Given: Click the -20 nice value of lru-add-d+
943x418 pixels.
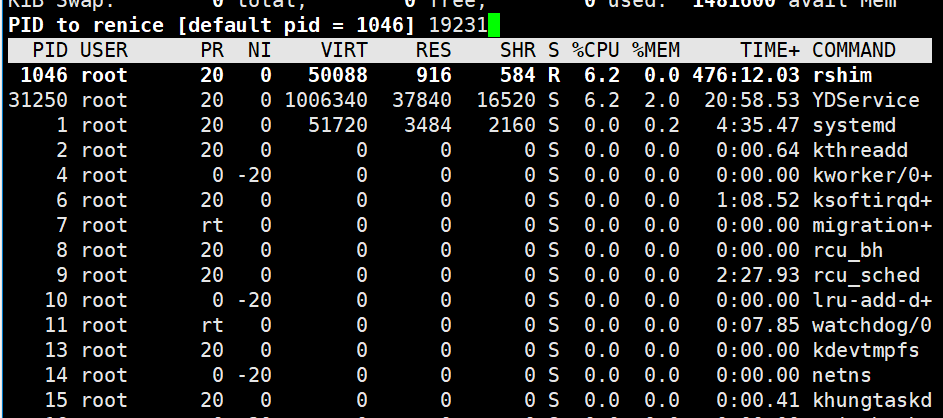Looking at the screenshot, I should point(253,300).
